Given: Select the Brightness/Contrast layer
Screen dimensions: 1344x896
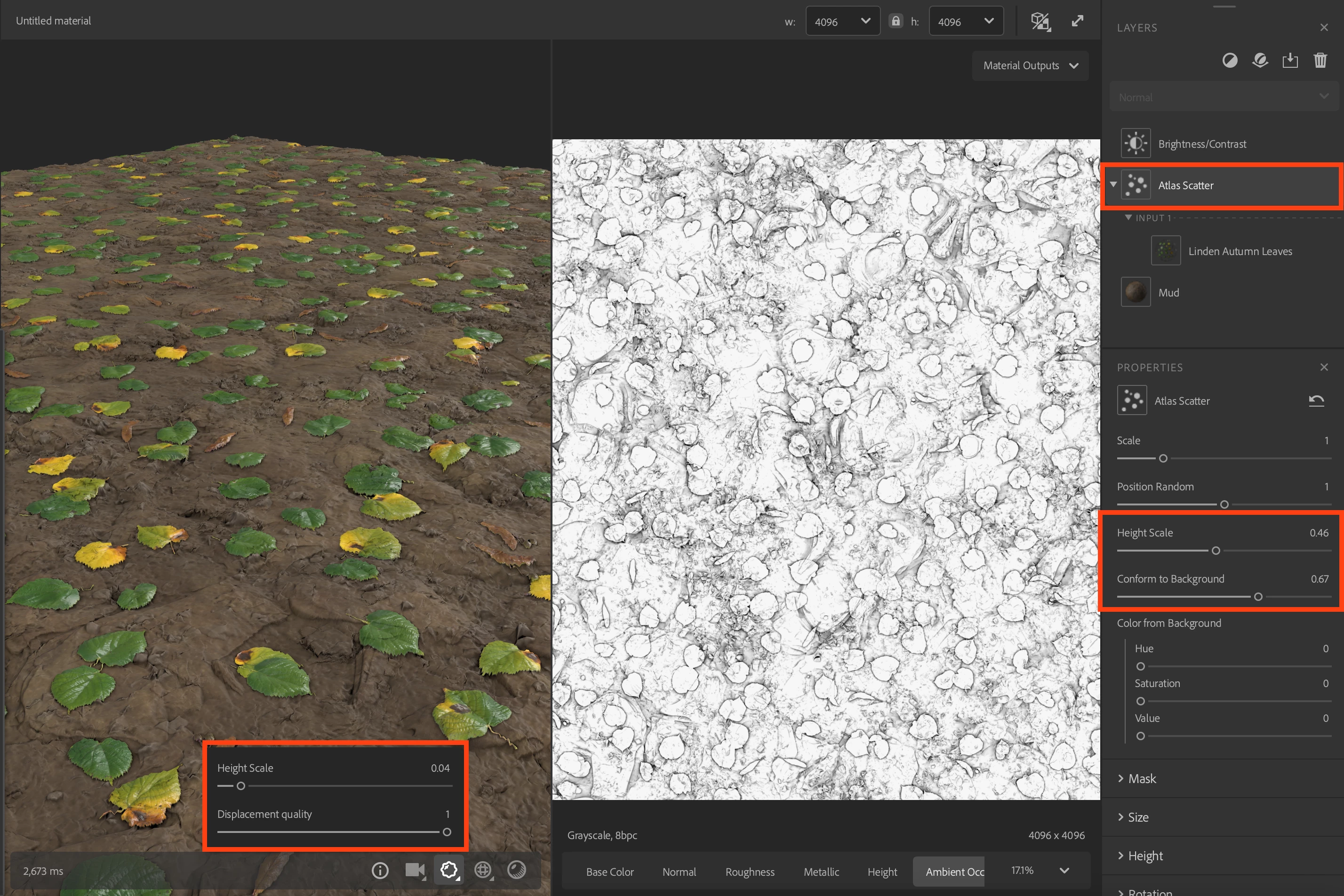Looking at the screenshot, I should tap(1202, 144).
